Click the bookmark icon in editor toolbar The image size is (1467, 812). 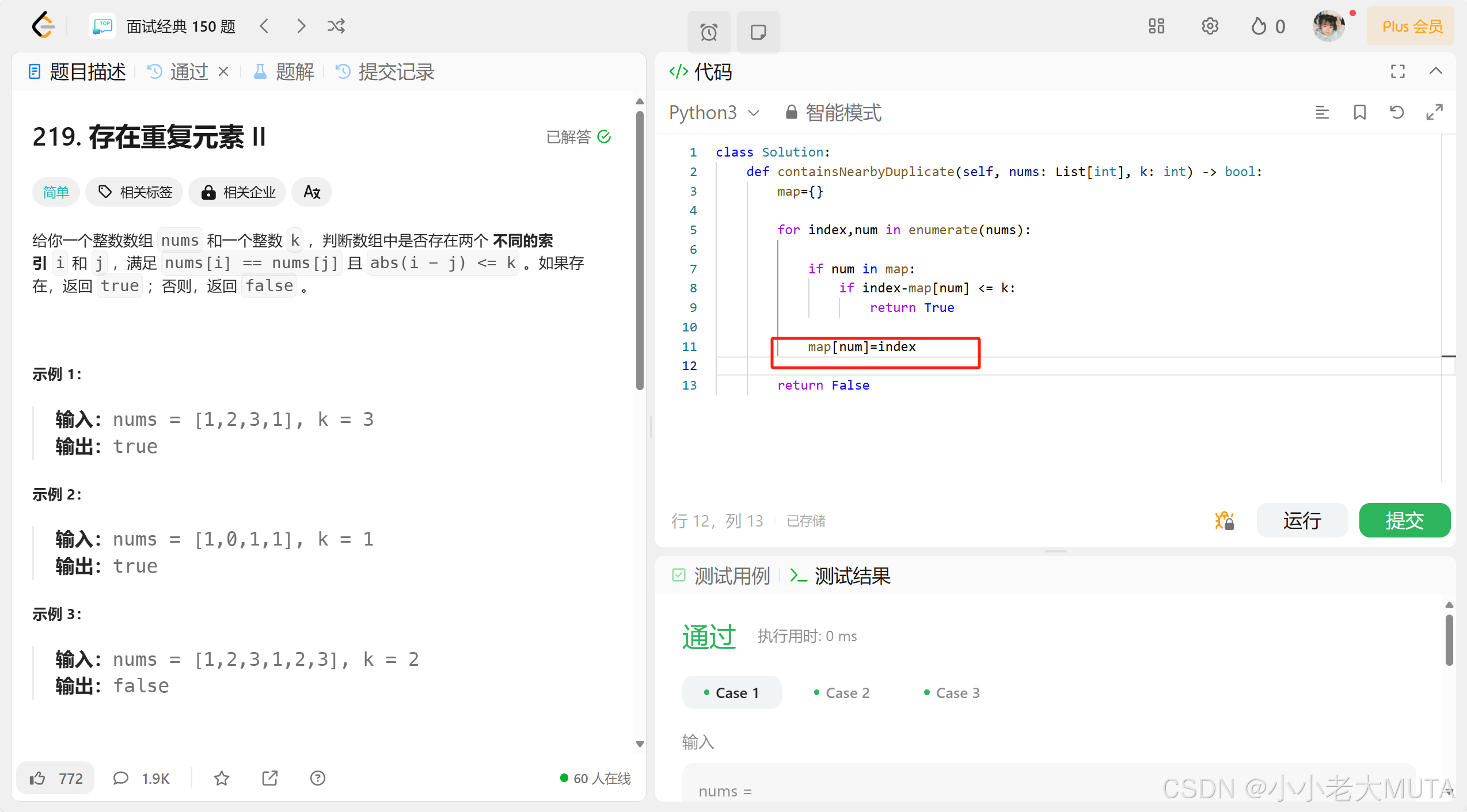pyautogui.click(x=1359, y=112)
